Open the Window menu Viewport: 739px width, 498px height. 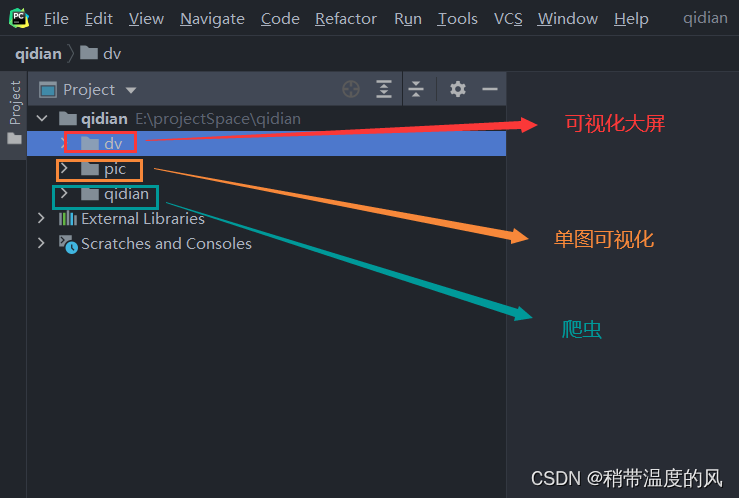tap(567, 19)
